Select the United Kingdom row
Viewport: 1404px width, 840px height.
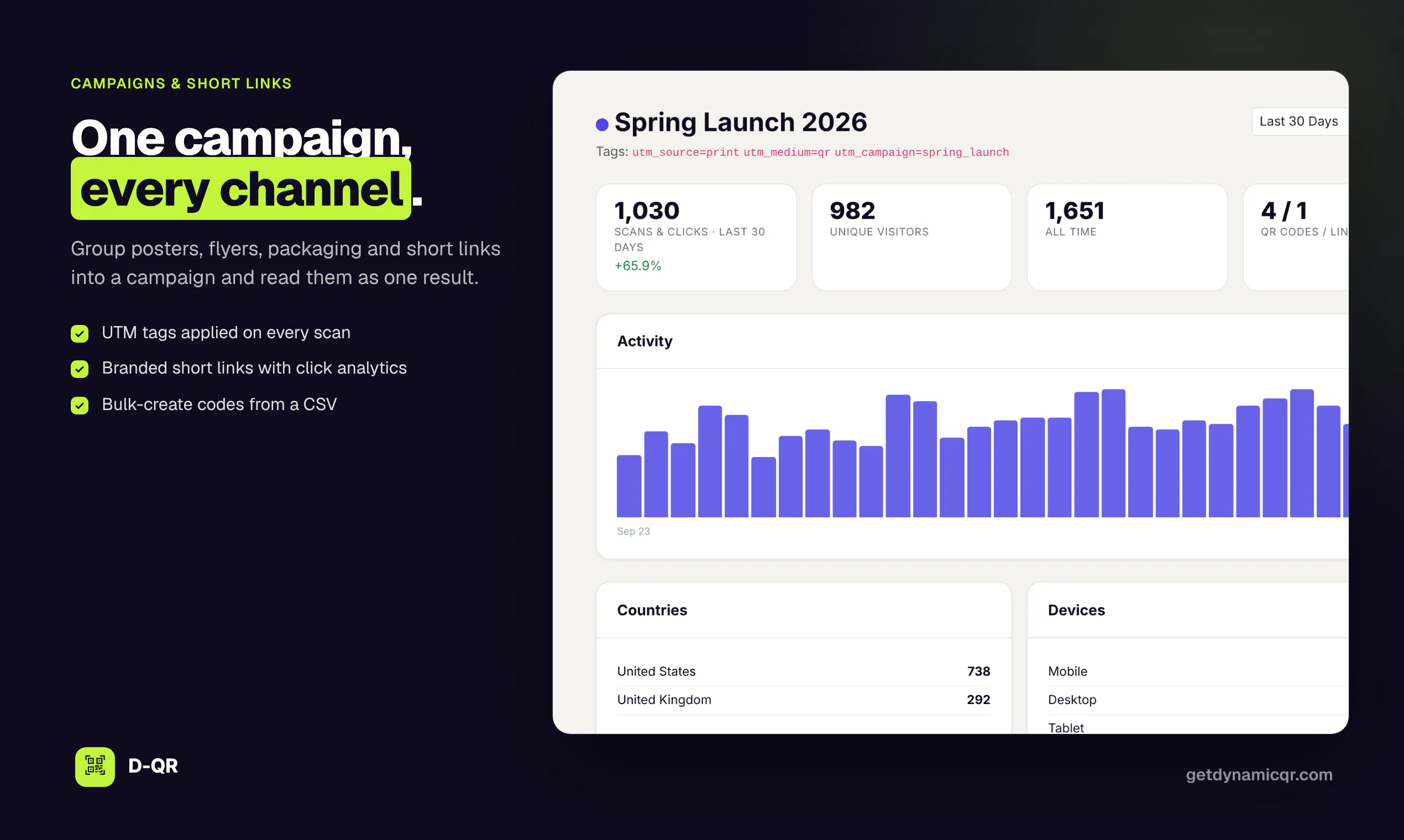click(803, 700)
